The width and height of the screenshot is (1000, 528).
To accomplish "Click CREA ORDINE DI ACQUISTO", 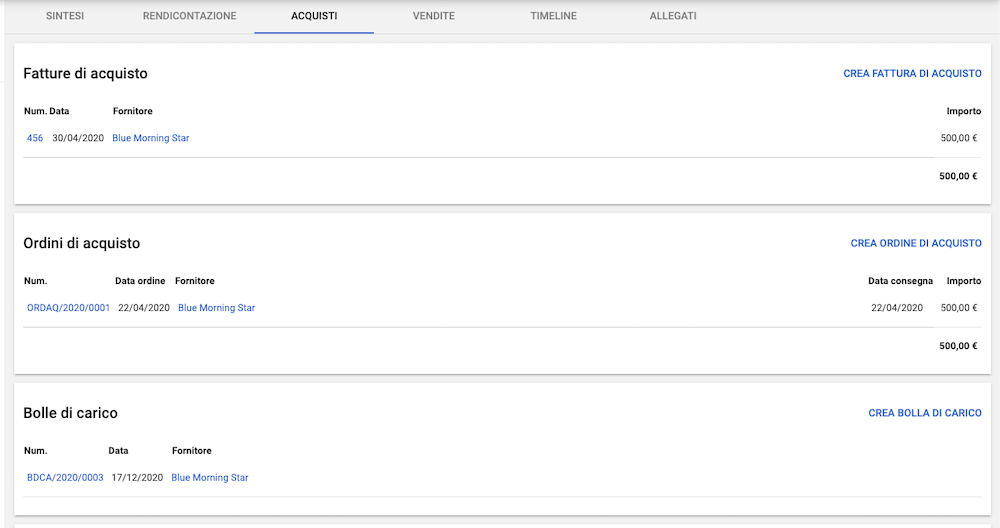I will tap(916, 243).
